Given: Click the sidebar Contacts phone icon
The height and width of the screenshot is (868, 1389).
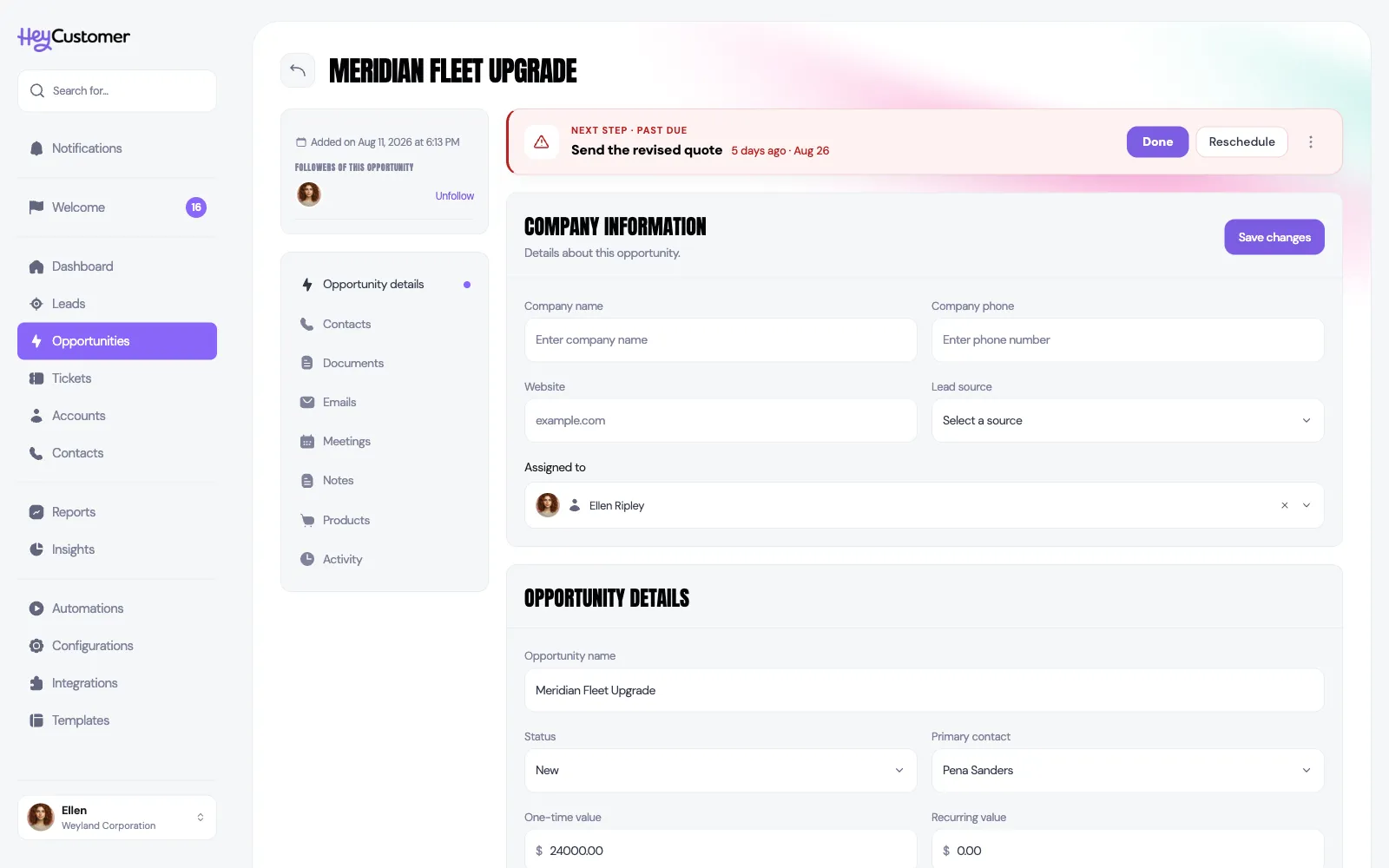Looking at the screenshot, I should [36, 453].
